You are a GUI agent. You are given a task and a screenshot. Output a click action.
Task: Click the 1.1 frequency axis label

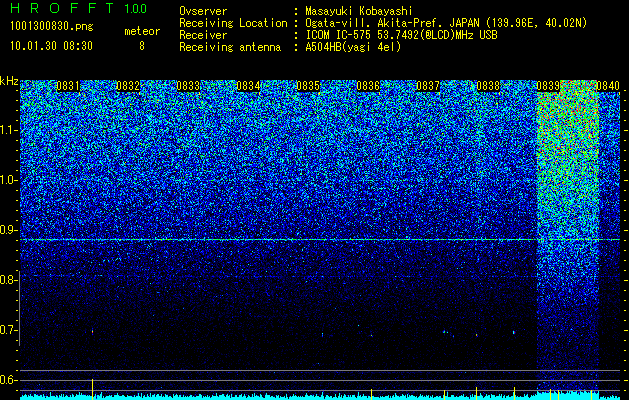coord(7,130)
